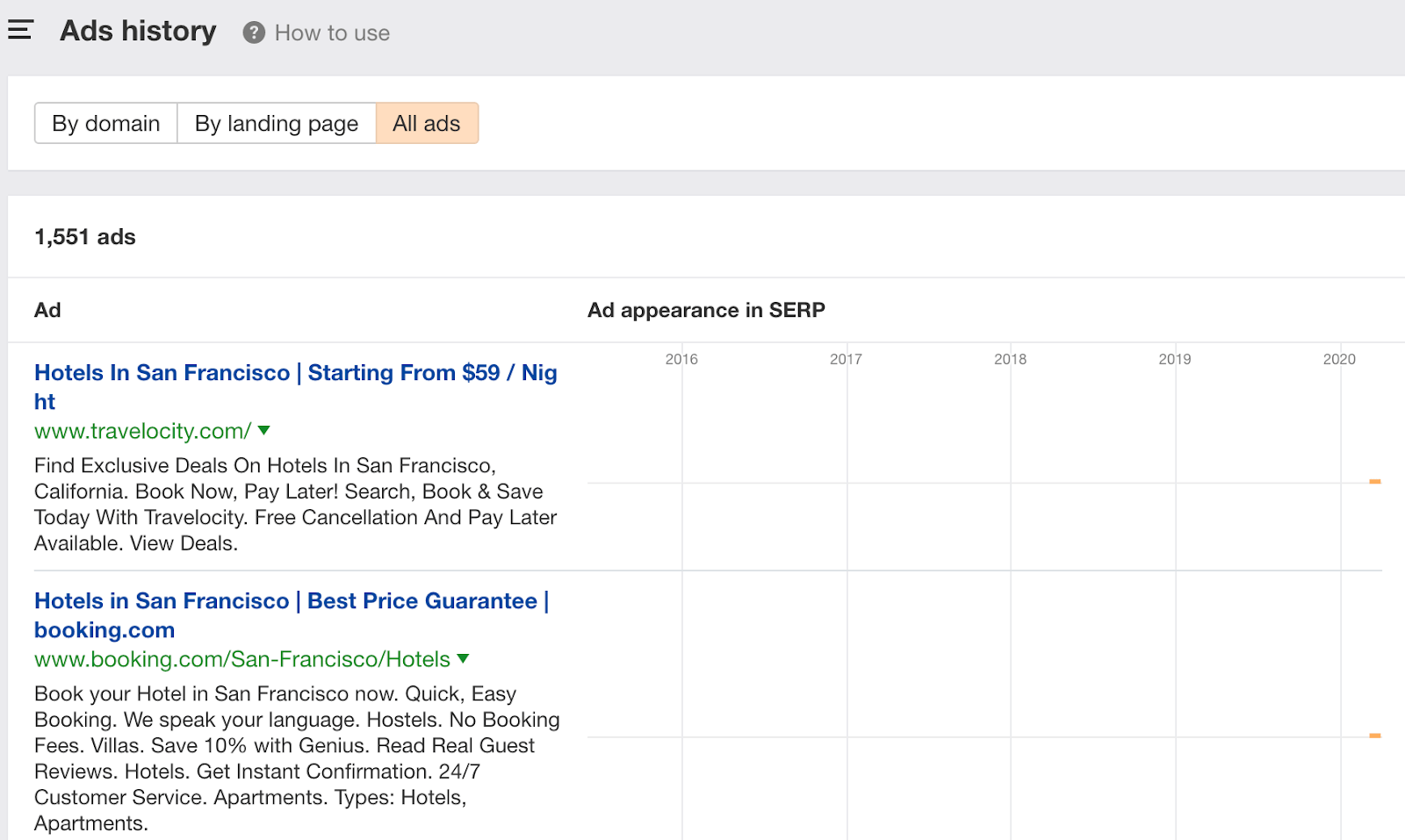Expand the dropdown arrow beside travelocity.com URL
Screen dimensions: 1405x840
click(264, 431)
